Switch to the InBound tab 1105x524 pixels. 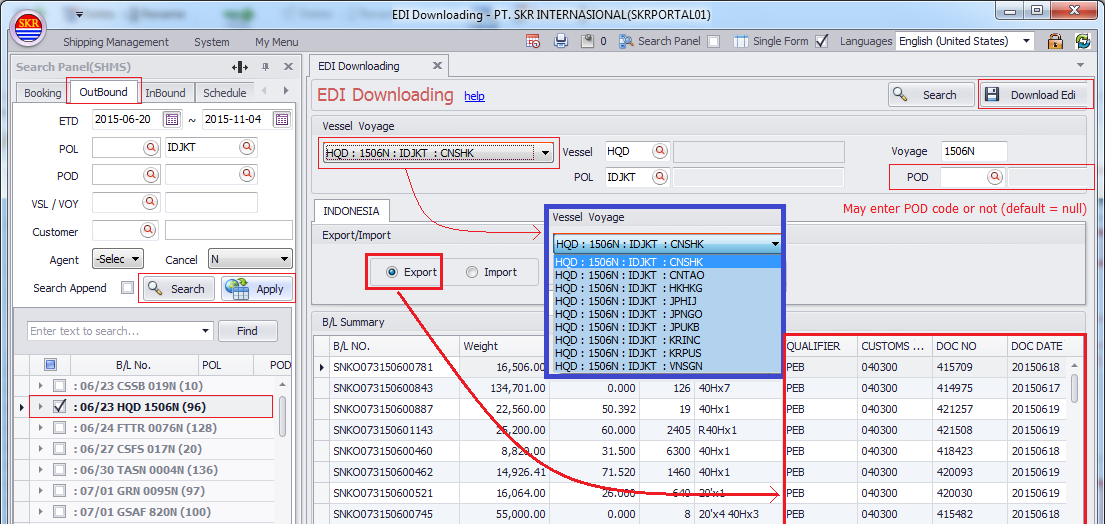tap(166, 92)
